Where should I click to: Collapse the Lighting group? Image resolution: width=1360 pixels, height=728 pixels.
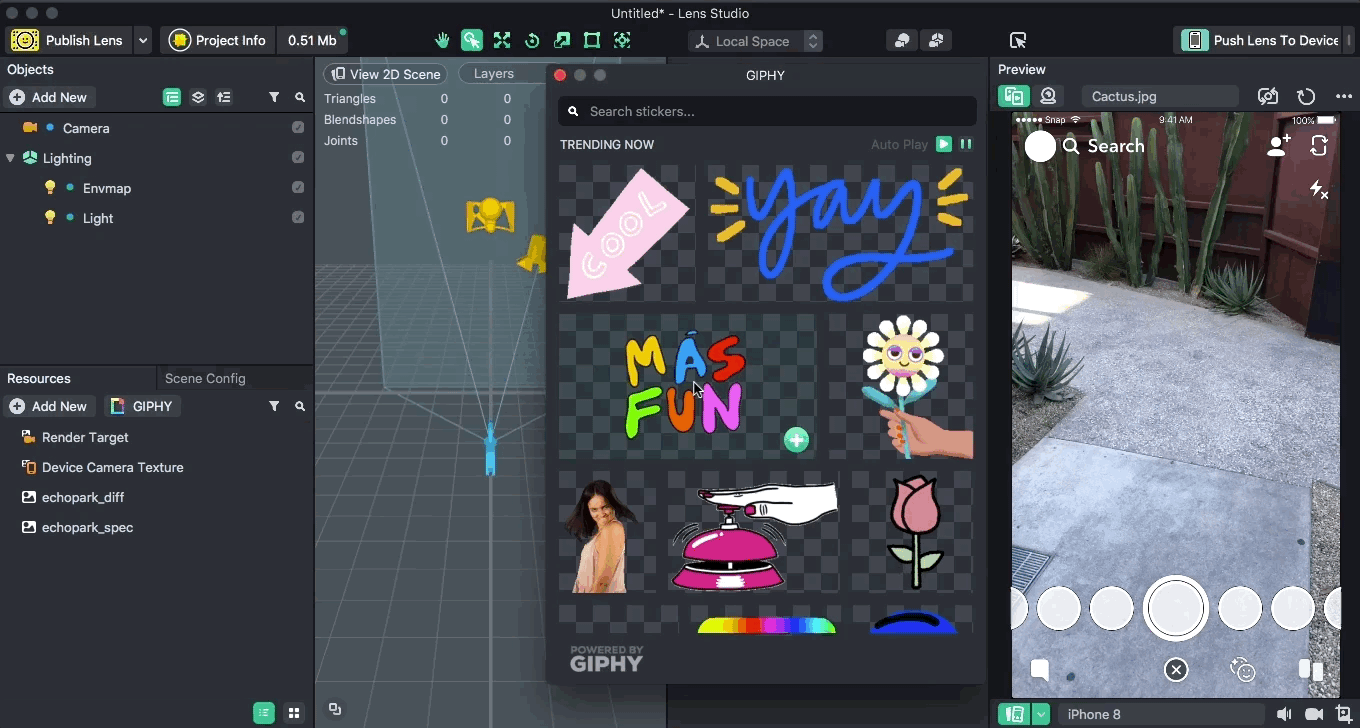pos(10,158)
